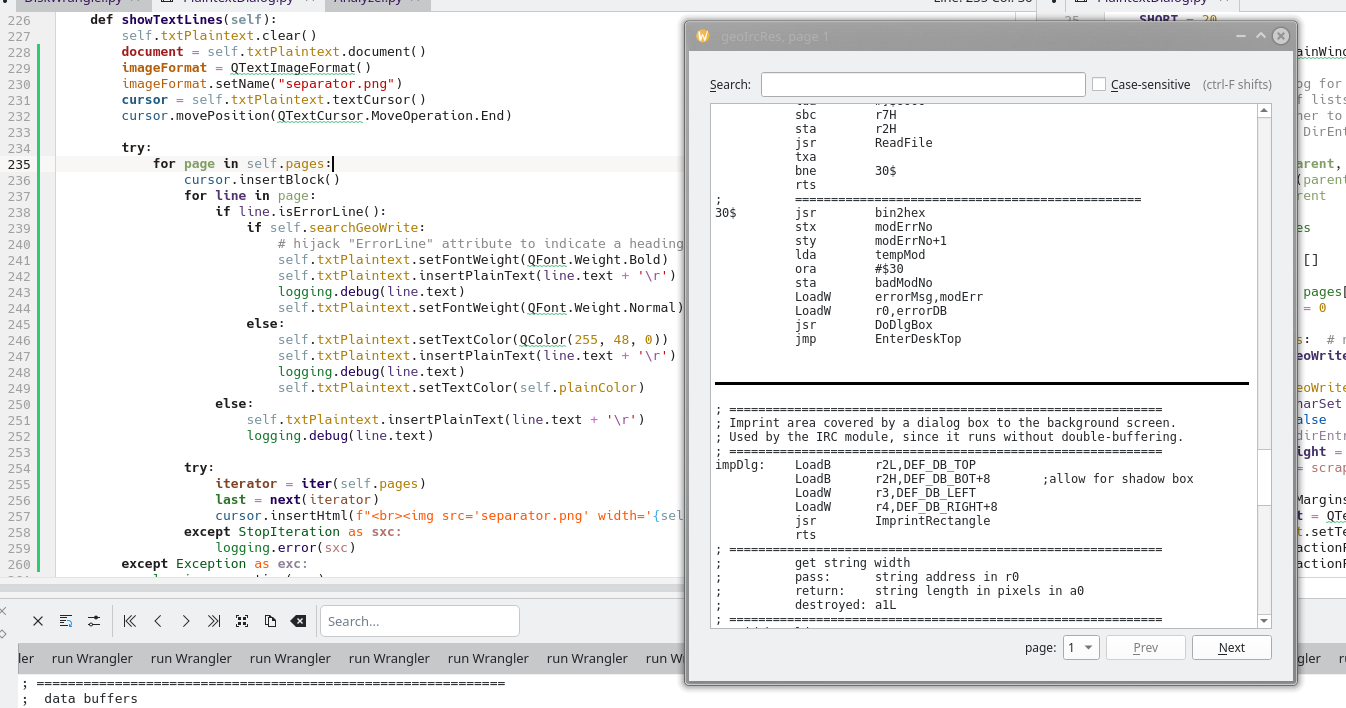This screenshot has width=1346, height=708.
Task: Go to next item with right chevron
Action: coord(186,621)
